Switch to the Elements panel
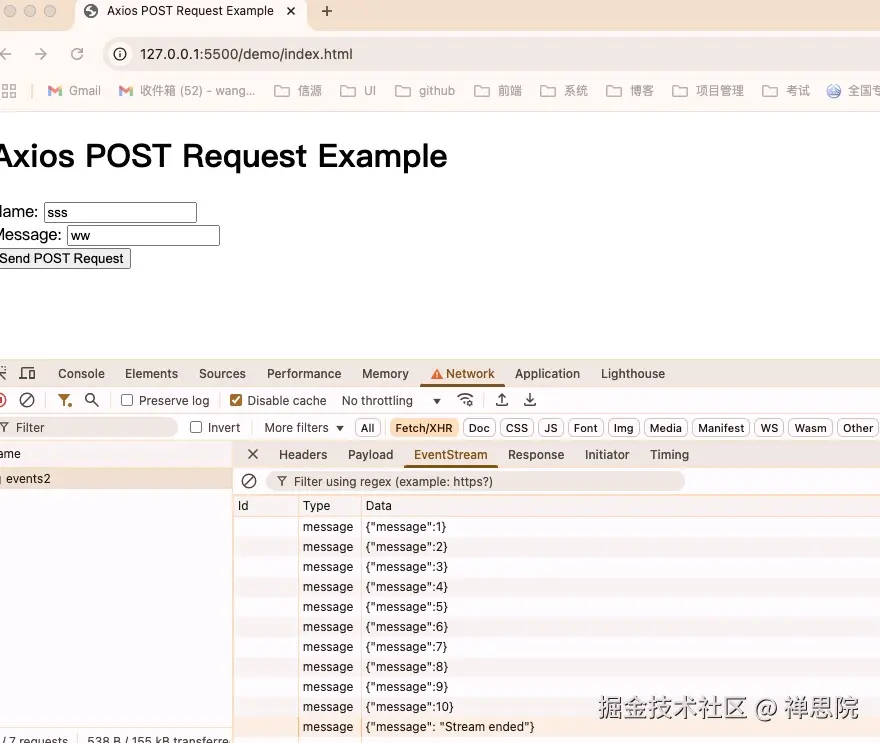The image size is (880, 743). click(152, 374)
